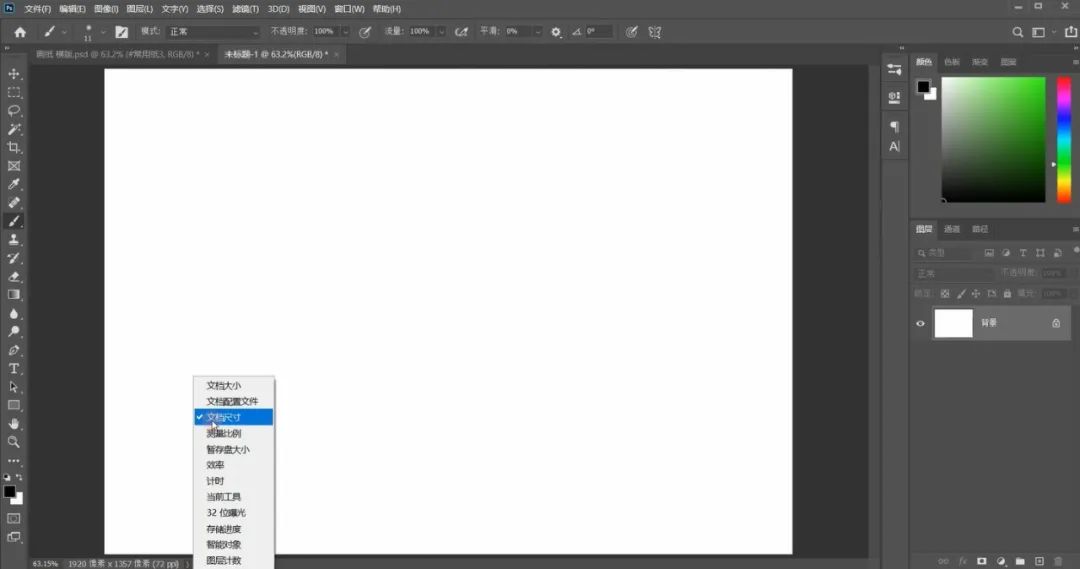Select the Rectangle shape tool

pyautogui.click(x=14, y=405)
